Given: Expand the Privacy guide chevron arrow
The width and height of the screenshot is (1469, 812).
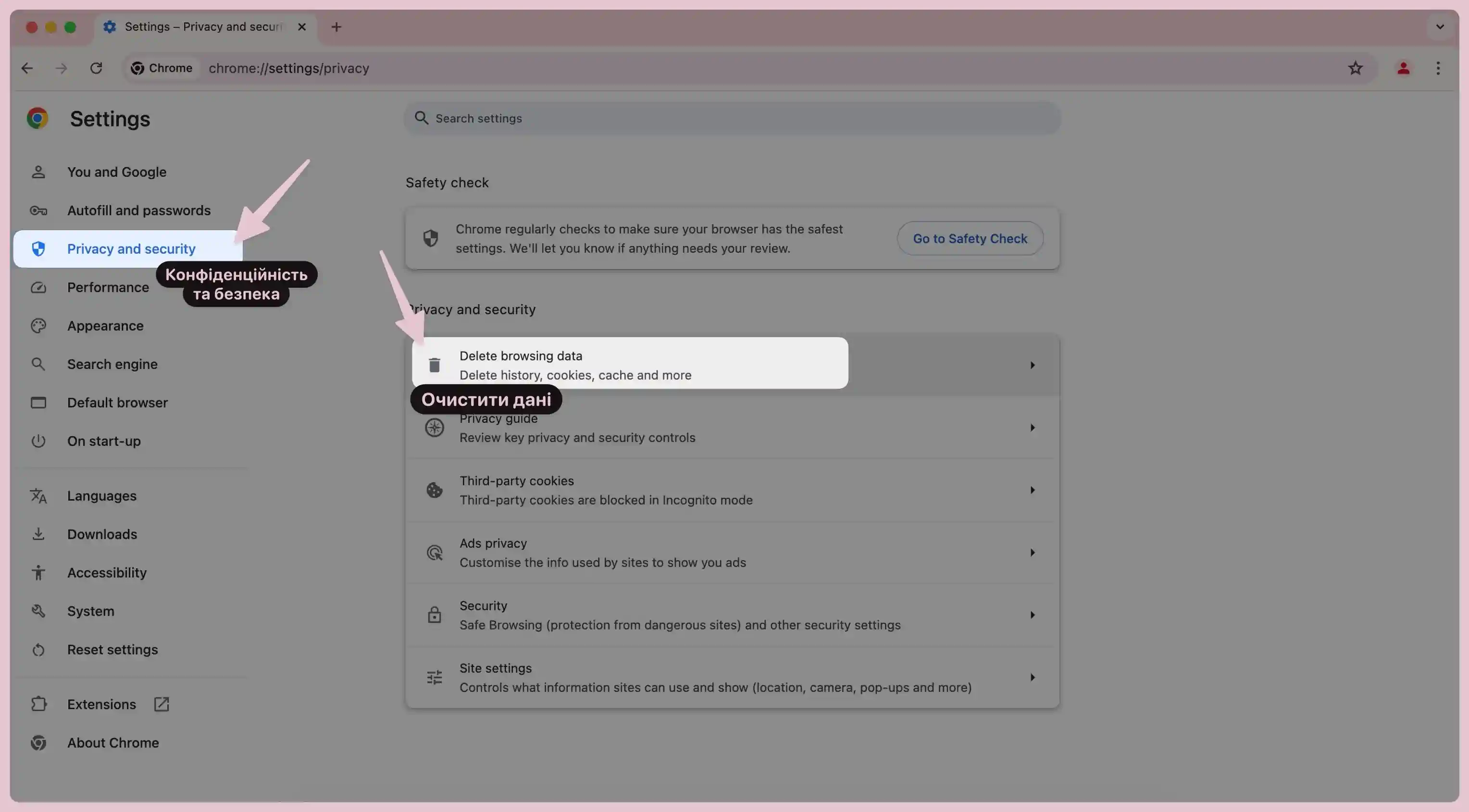Looking at the screenshot, I should pos(1033,428).
